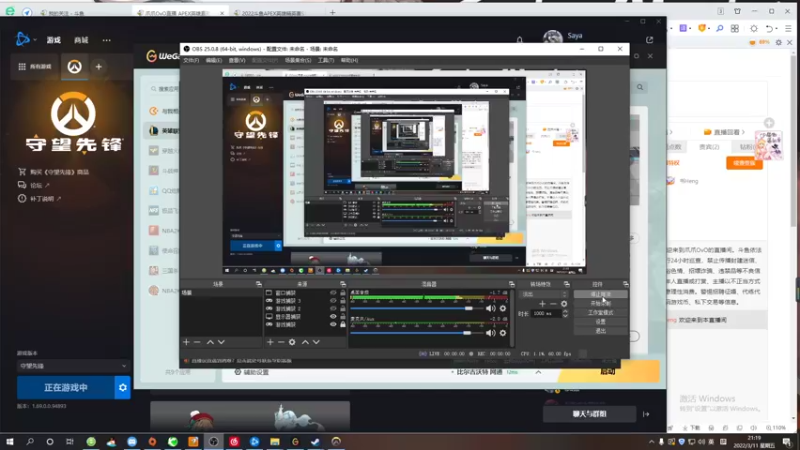This screenshot has height=450, width=800.
Task: Open Settings from the OBS Controls panel
Action: [x=600, y=322]
